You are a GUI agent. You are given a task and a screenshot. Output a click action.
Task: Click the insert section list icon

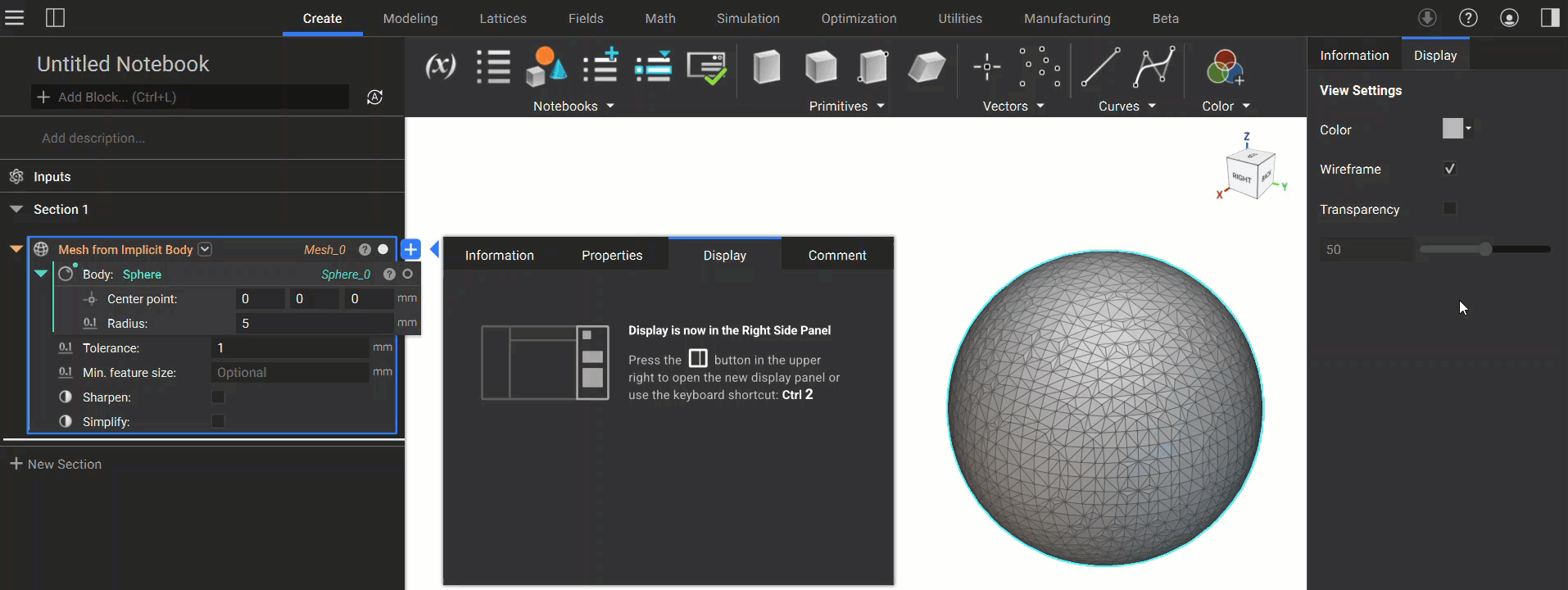tap(653, 66)
